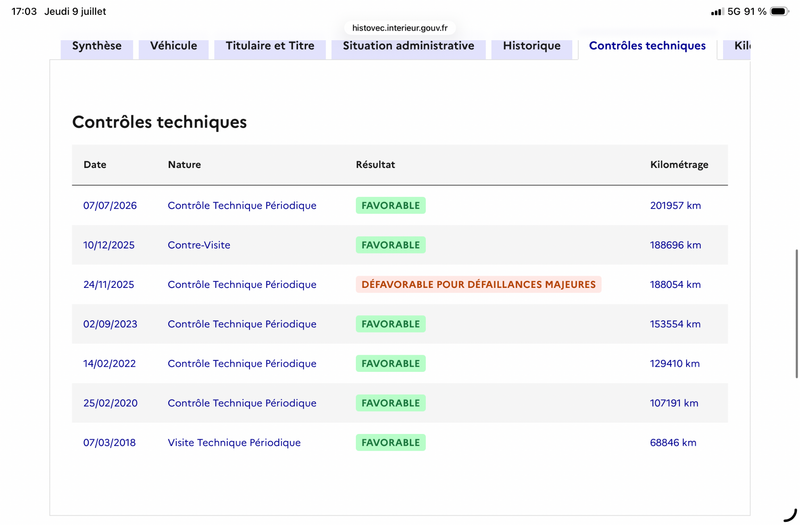Select the Situation administrative tab
Image resolution: width=800 pixels, height=525 pixels.
(408, 47)
